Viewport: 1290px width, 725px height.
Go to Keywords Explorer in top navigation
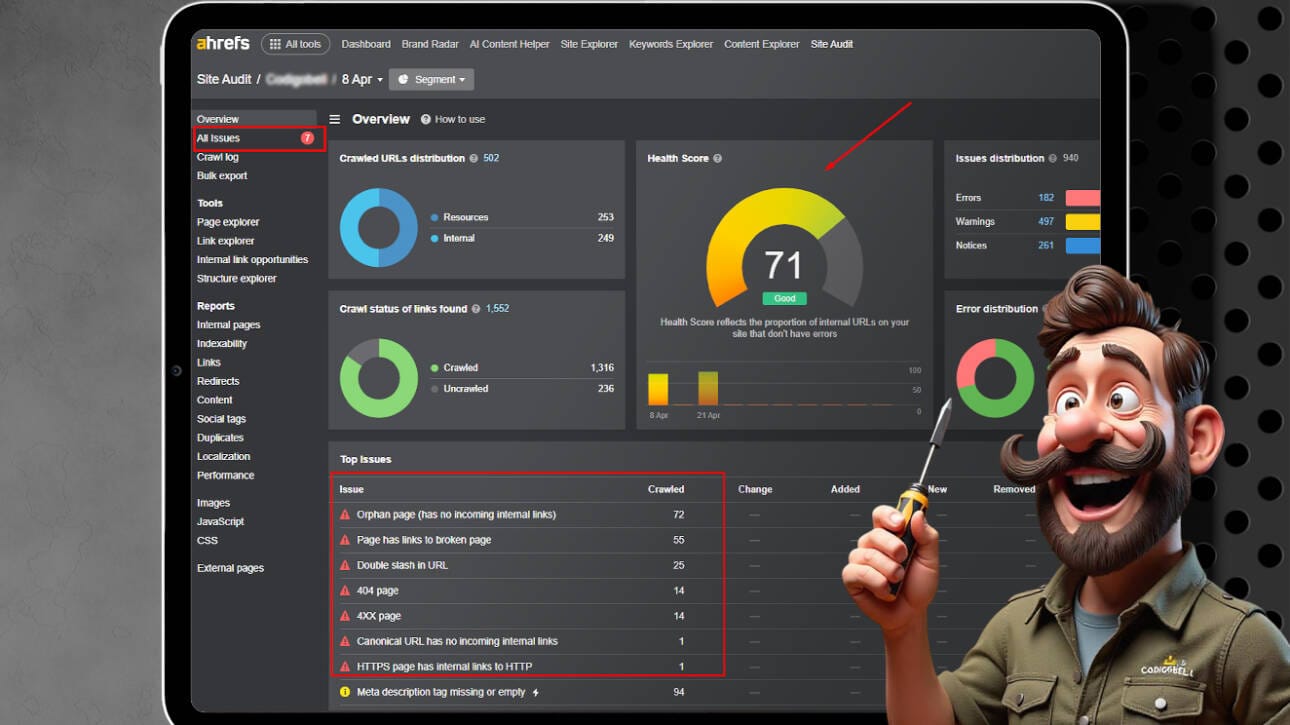(671, 44)
